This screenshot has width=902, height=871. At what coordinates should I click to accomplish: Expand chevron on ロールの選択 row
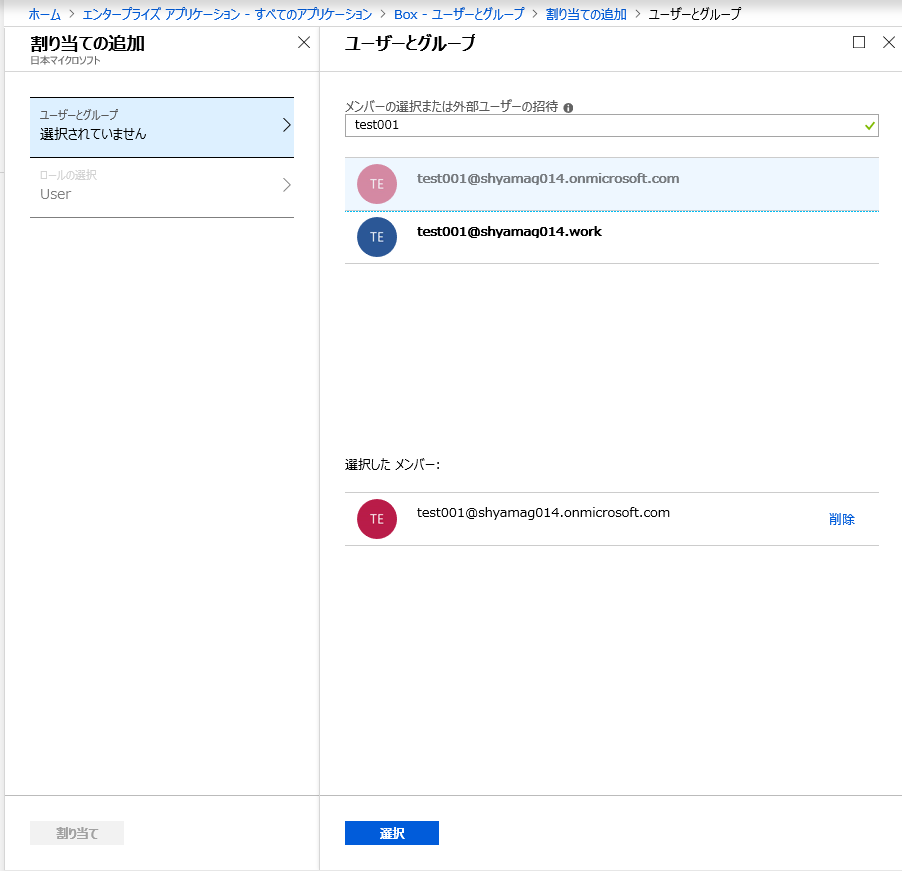coord(286,185)
